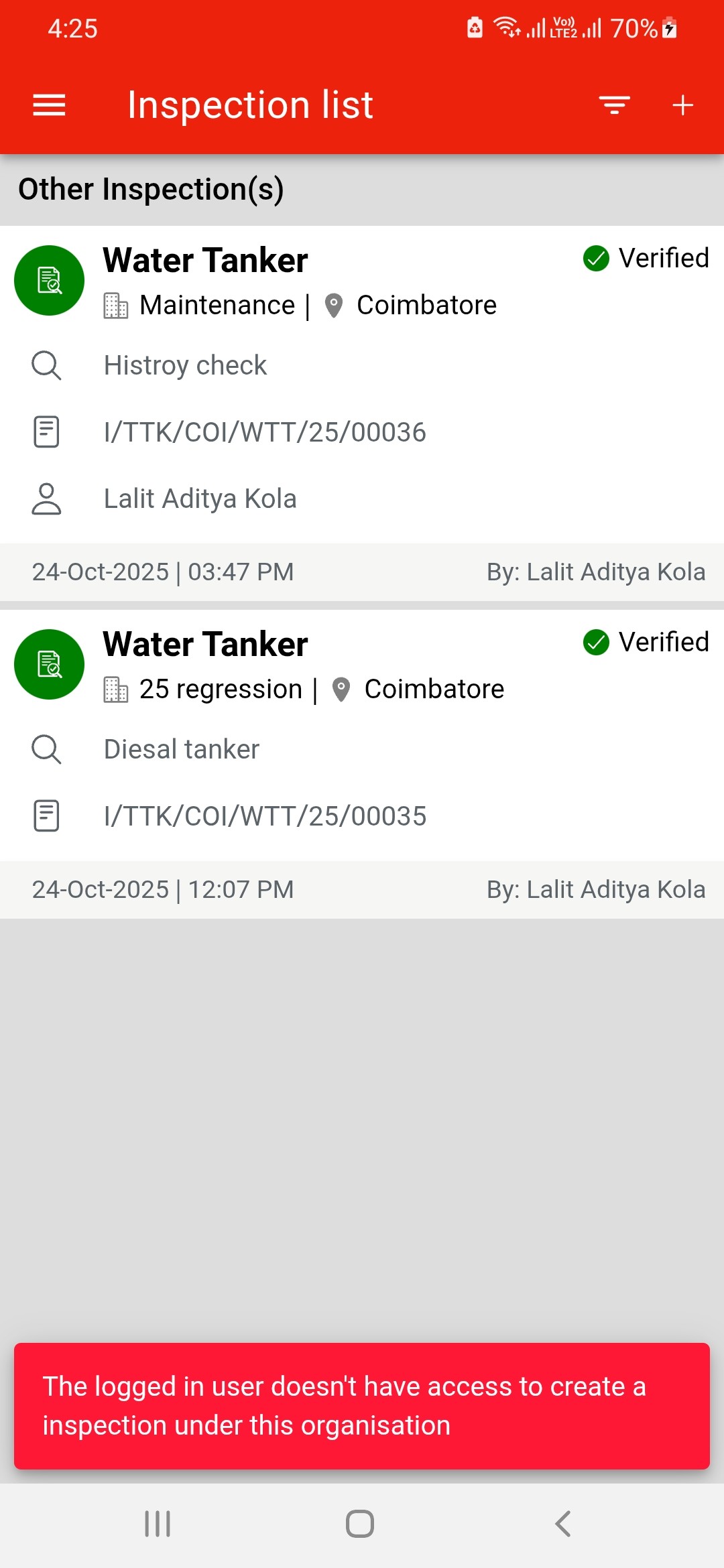Viewport: 724px width, 1568px height.
Task: Tap Verified status on the Maintenance inspection
Action: tap(646, 258)
